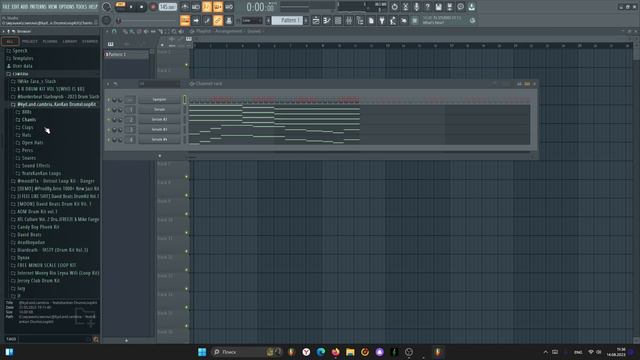Open the Line snap selector dropdown

[252, 20]
